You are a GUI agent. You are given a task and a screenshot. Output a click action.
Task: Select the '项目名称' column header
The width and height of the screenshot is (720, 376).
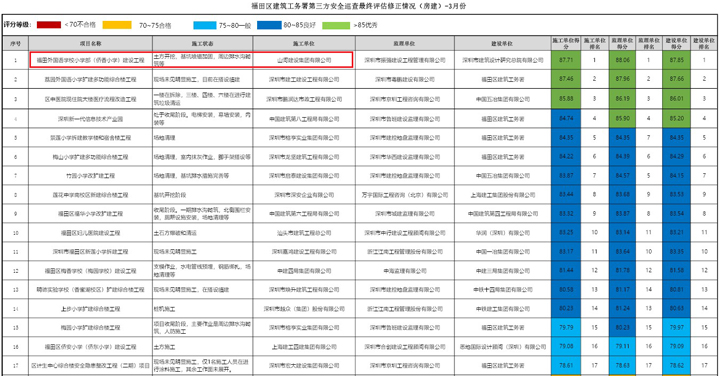90,43
